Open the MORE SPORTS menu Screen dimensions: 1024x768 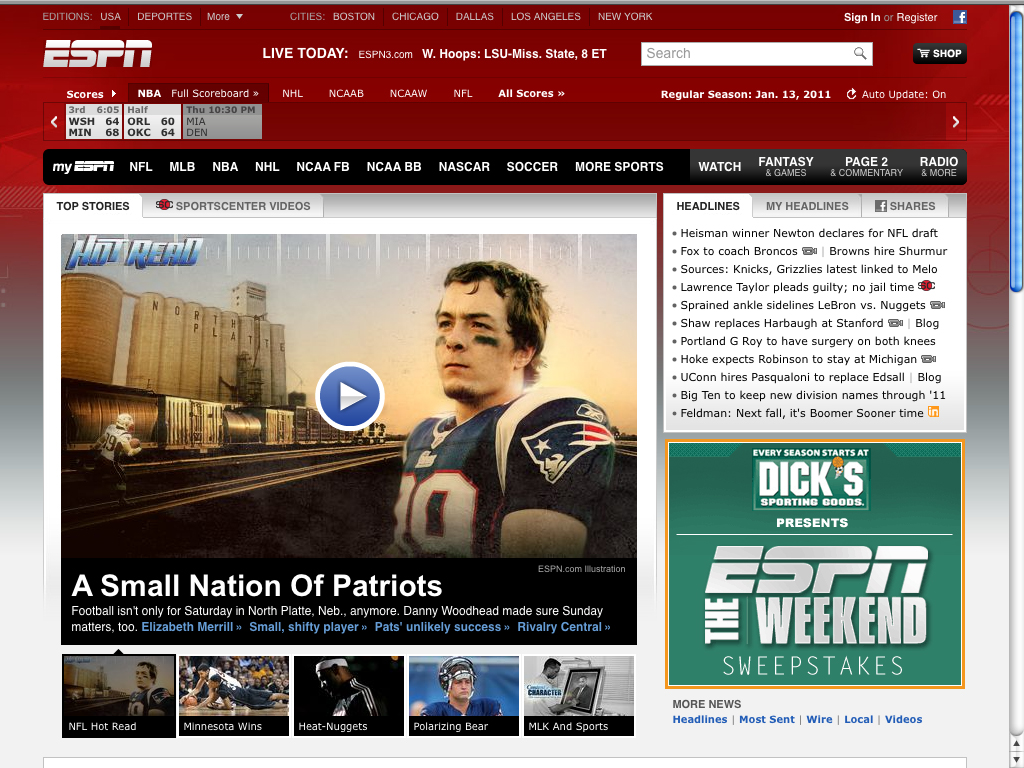click(x=619, y=167)
